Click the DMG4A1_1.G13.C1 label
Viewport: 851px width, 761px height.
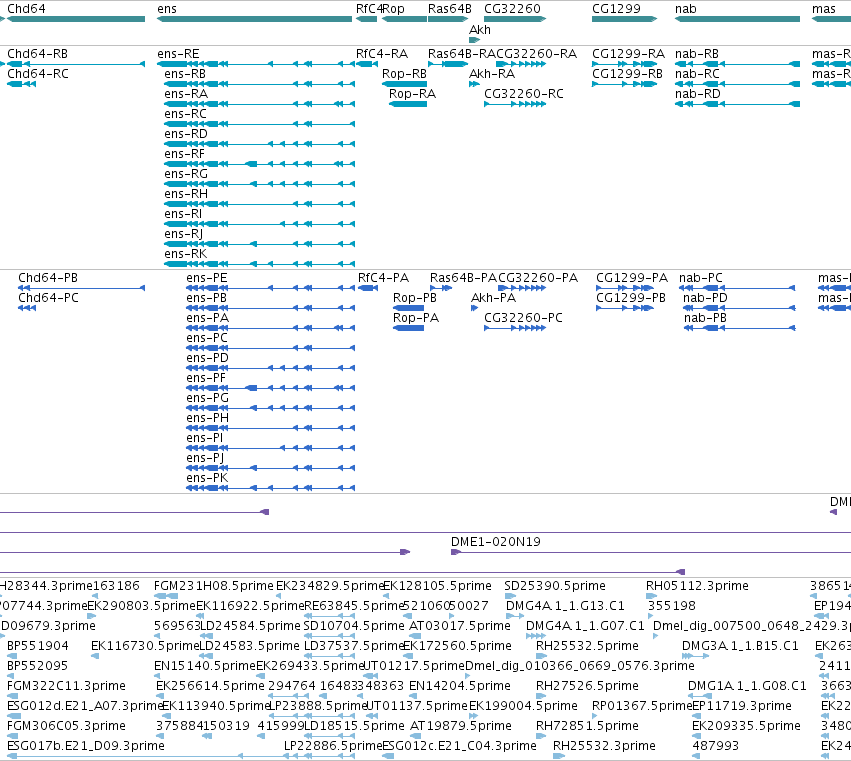click(565, 606)
